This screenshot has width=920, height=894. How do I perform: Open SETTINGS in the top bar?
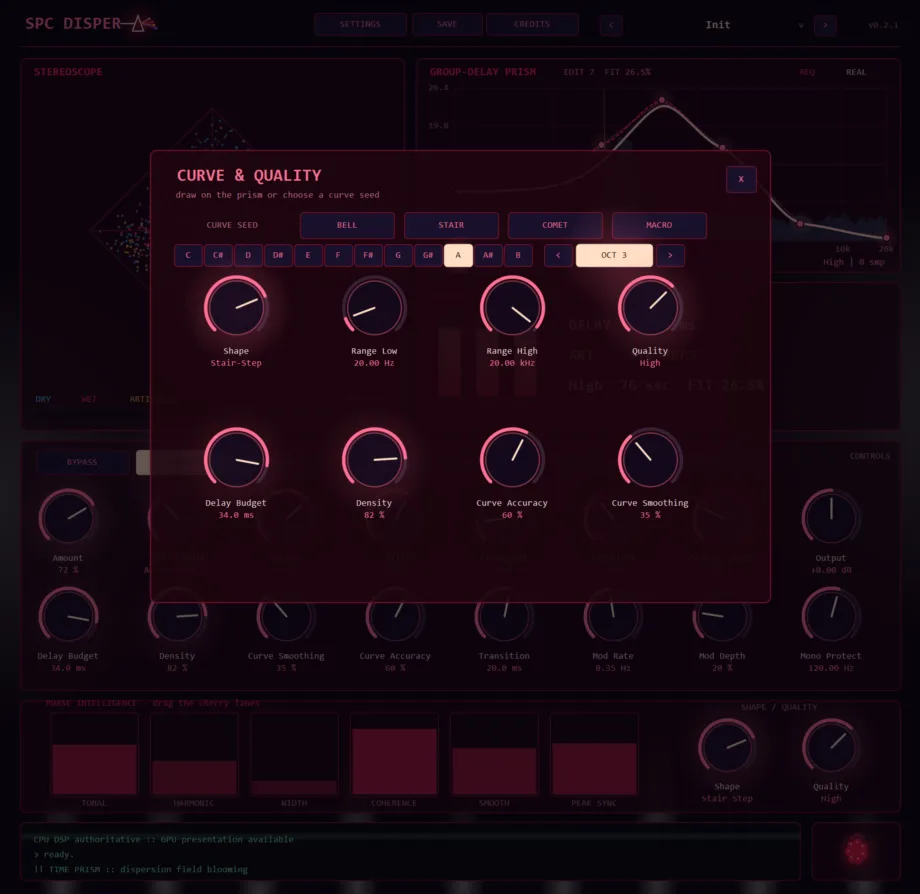click(360, 24)
